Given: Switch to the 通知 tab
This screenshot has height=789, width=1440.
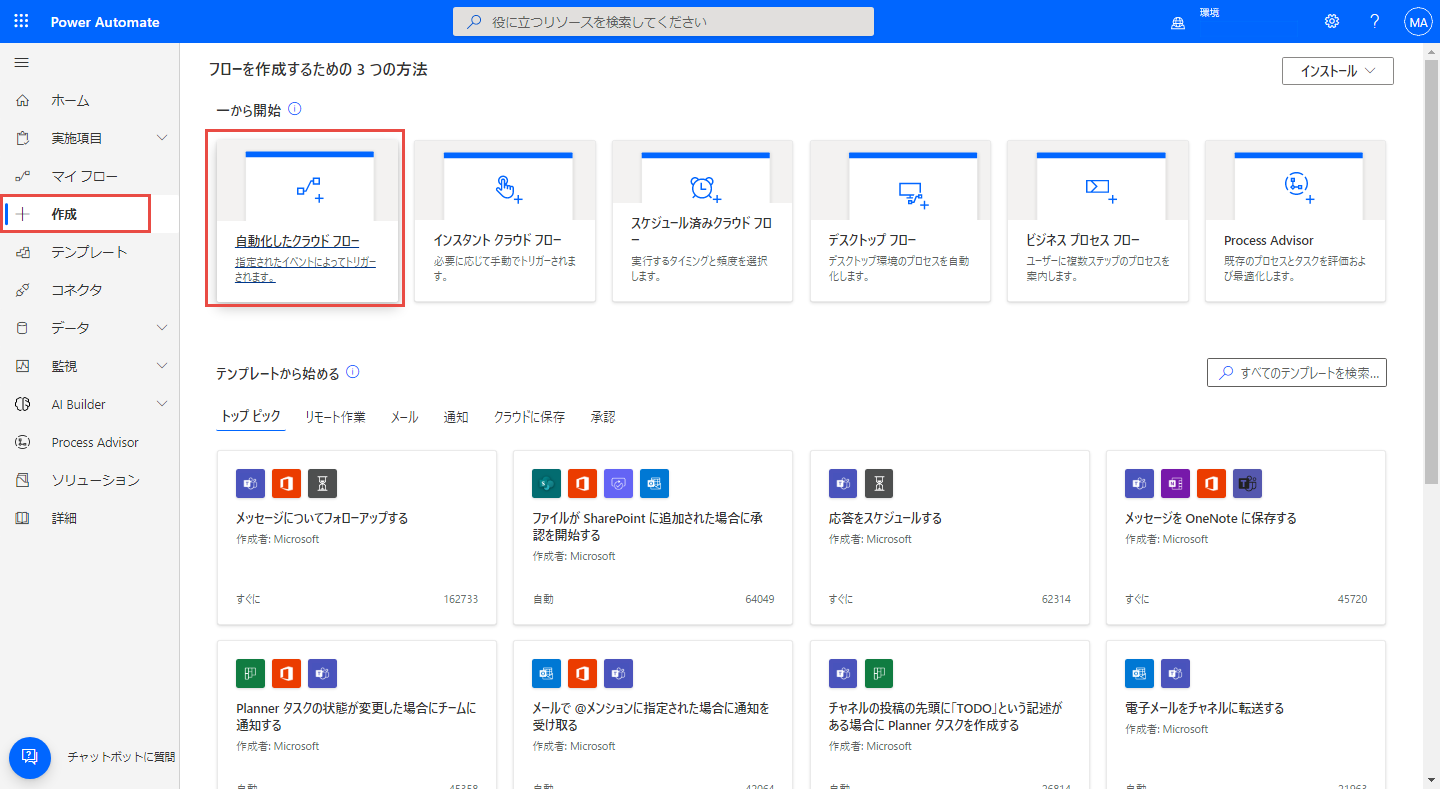Looking at the screenshot, I should [x=456, y=417].
